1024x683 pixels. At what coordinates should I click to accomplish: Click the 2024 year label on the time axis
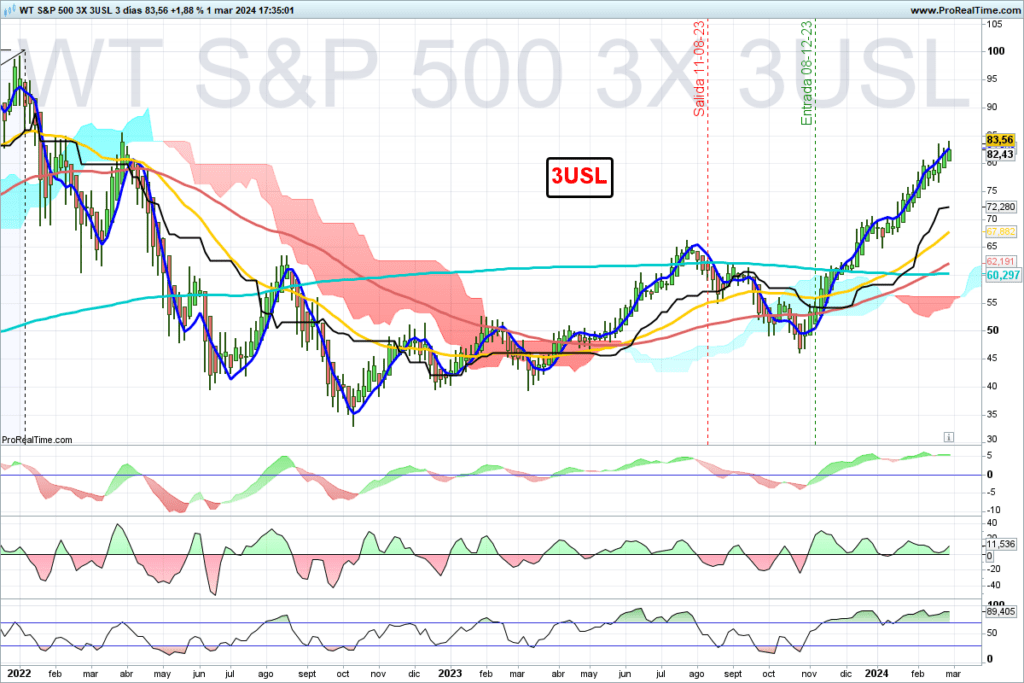pos(876,673)
